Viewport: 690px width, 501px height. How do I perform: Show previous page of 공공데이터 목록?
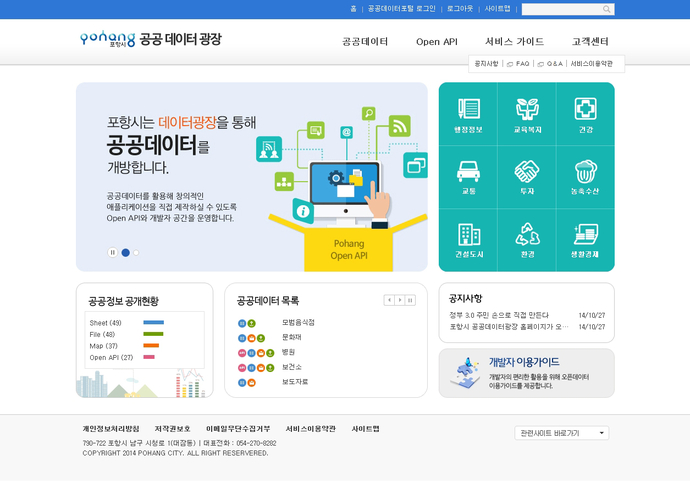coord(389,300)
